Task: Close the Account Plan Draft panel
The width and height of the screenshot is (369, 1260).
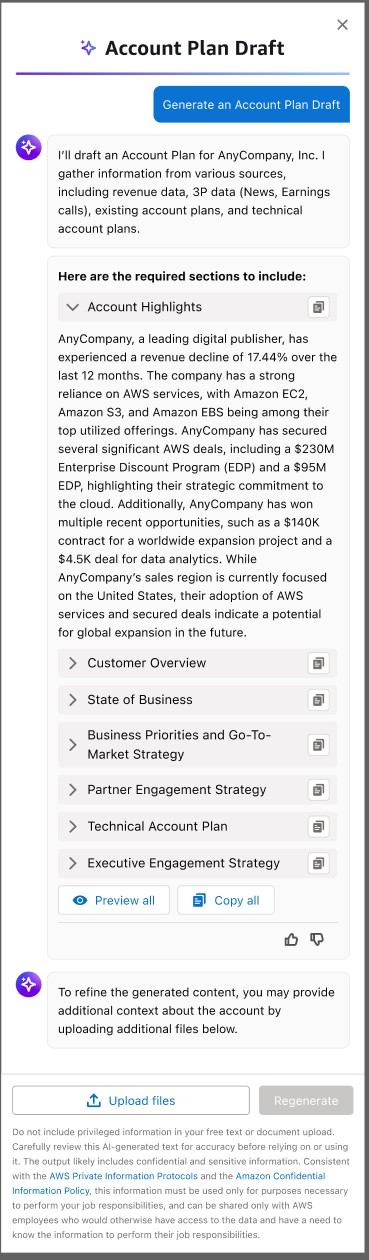Action: point(343,25)
